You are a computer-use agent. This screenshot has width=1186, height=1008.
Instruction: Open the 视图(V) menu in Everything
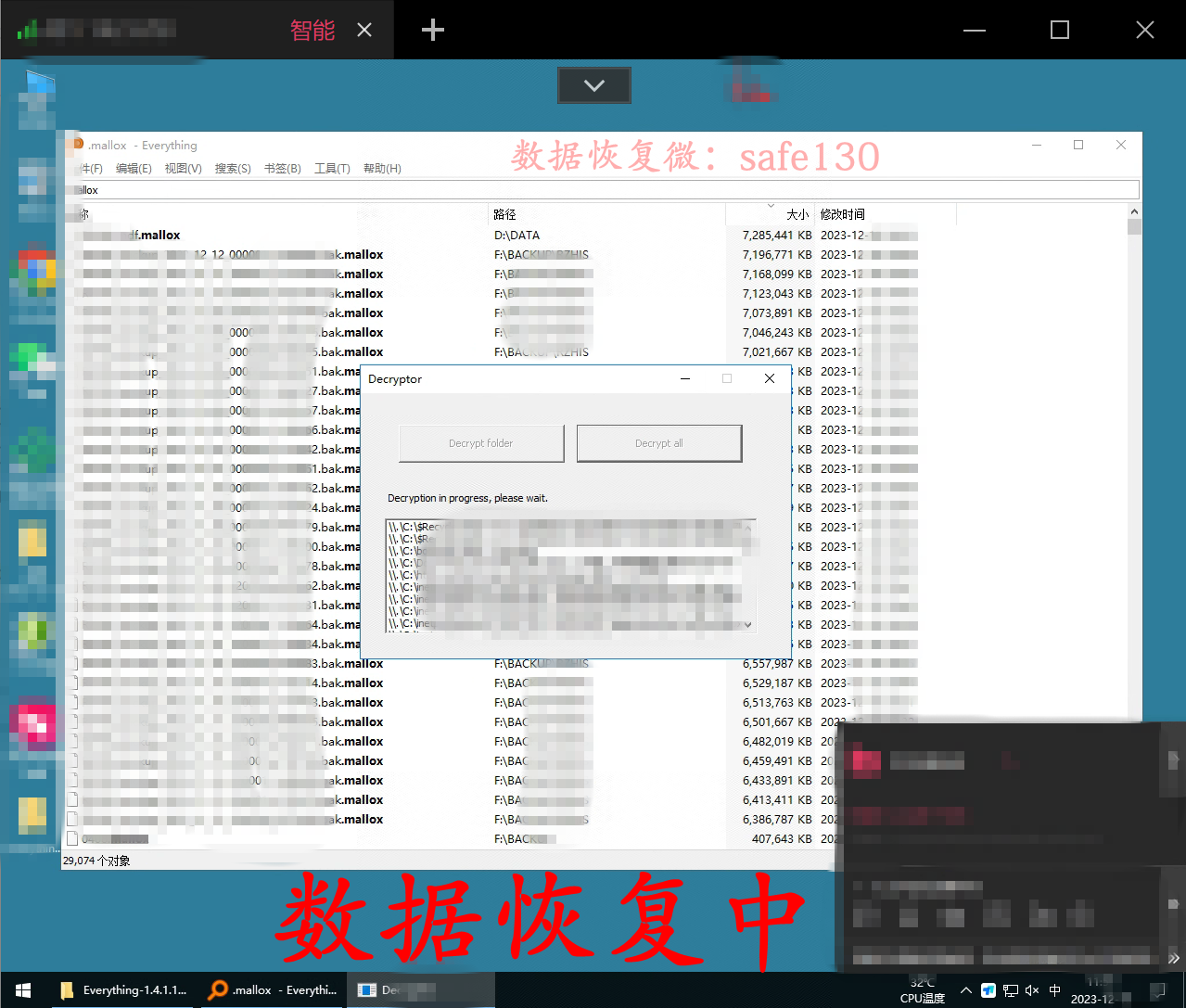pos(183,169)
